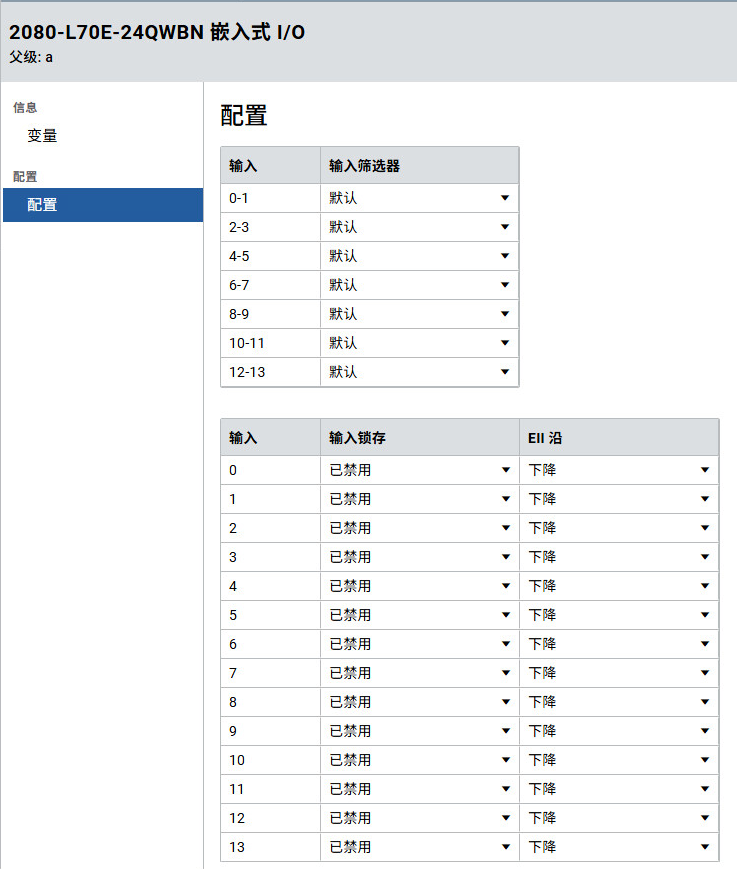The width and height of the screenshot is (737, 869).
Task: Open 输入锁存 dropdown for input 4
Action: click(420, 586)
